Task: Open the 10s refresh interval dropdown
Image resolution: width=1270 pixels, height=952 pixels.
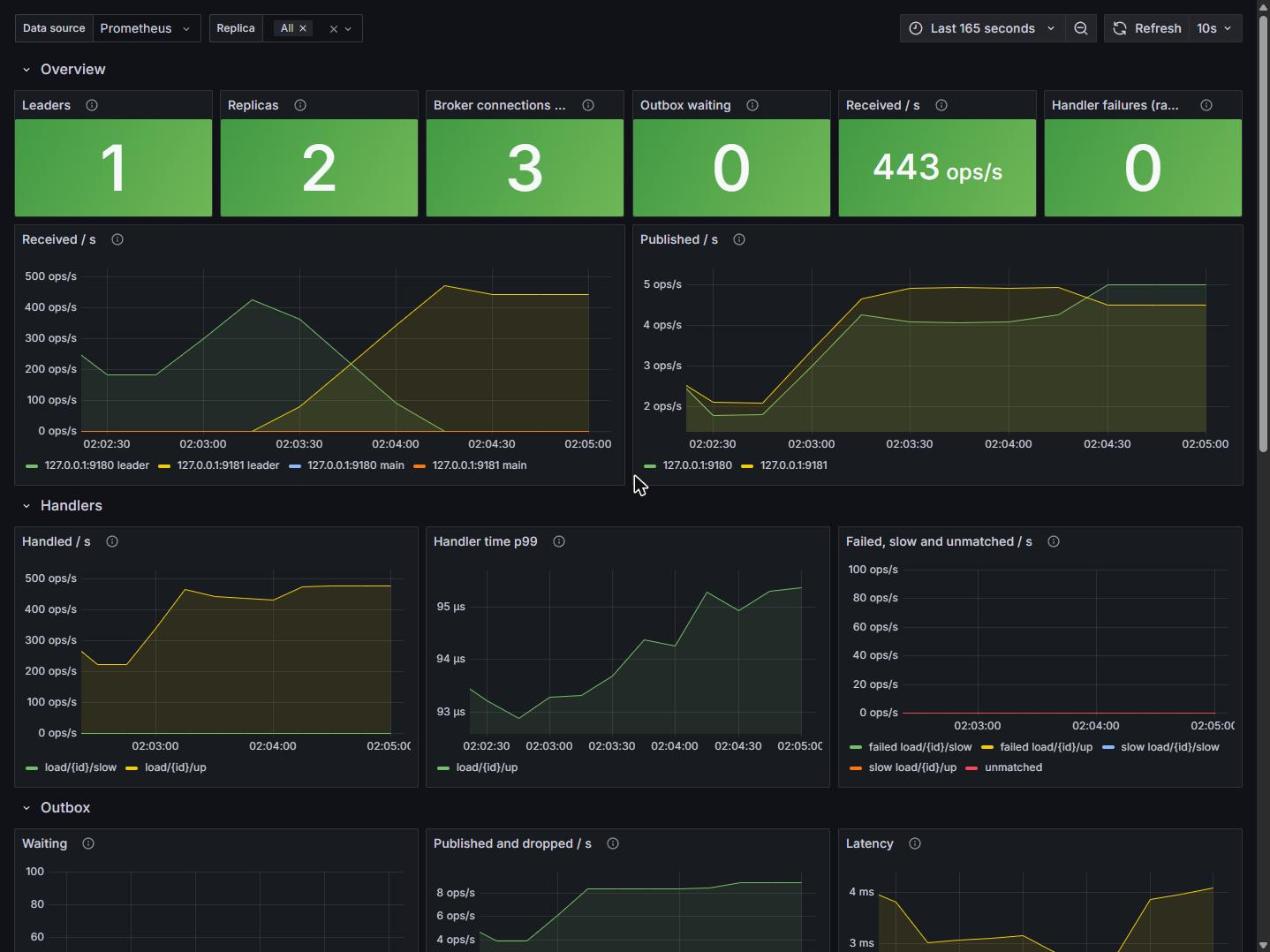Action: tap(1214, 28)
